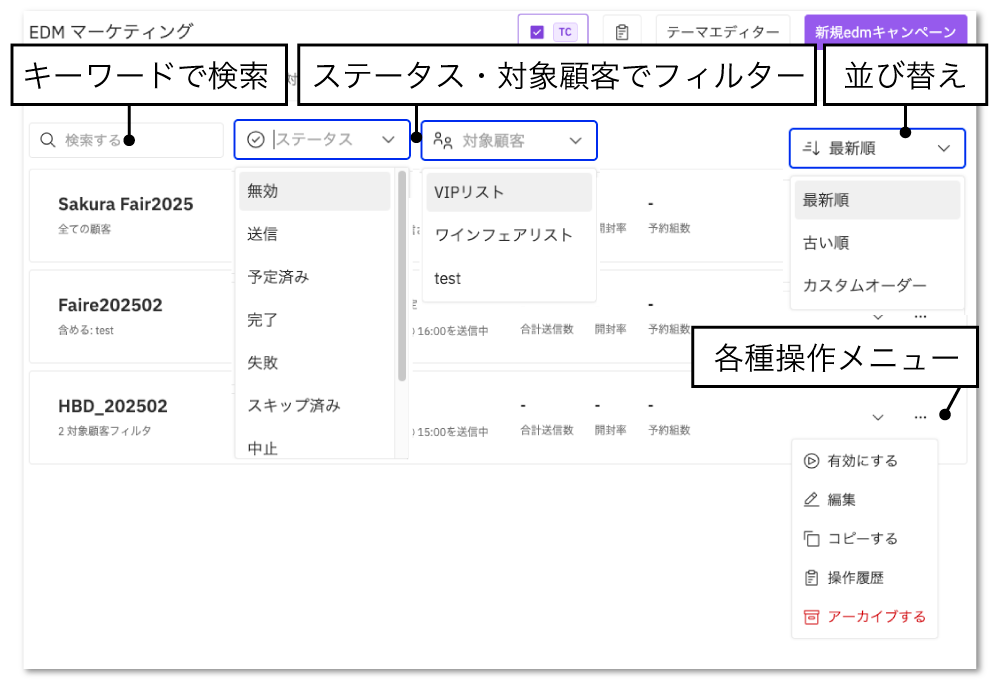Image resolution: width=1000 pixels, height=680 pixels.
Task: Click 2 対象顧客フィルタ under HBD_202502
Action: click(x=105, y=431)
